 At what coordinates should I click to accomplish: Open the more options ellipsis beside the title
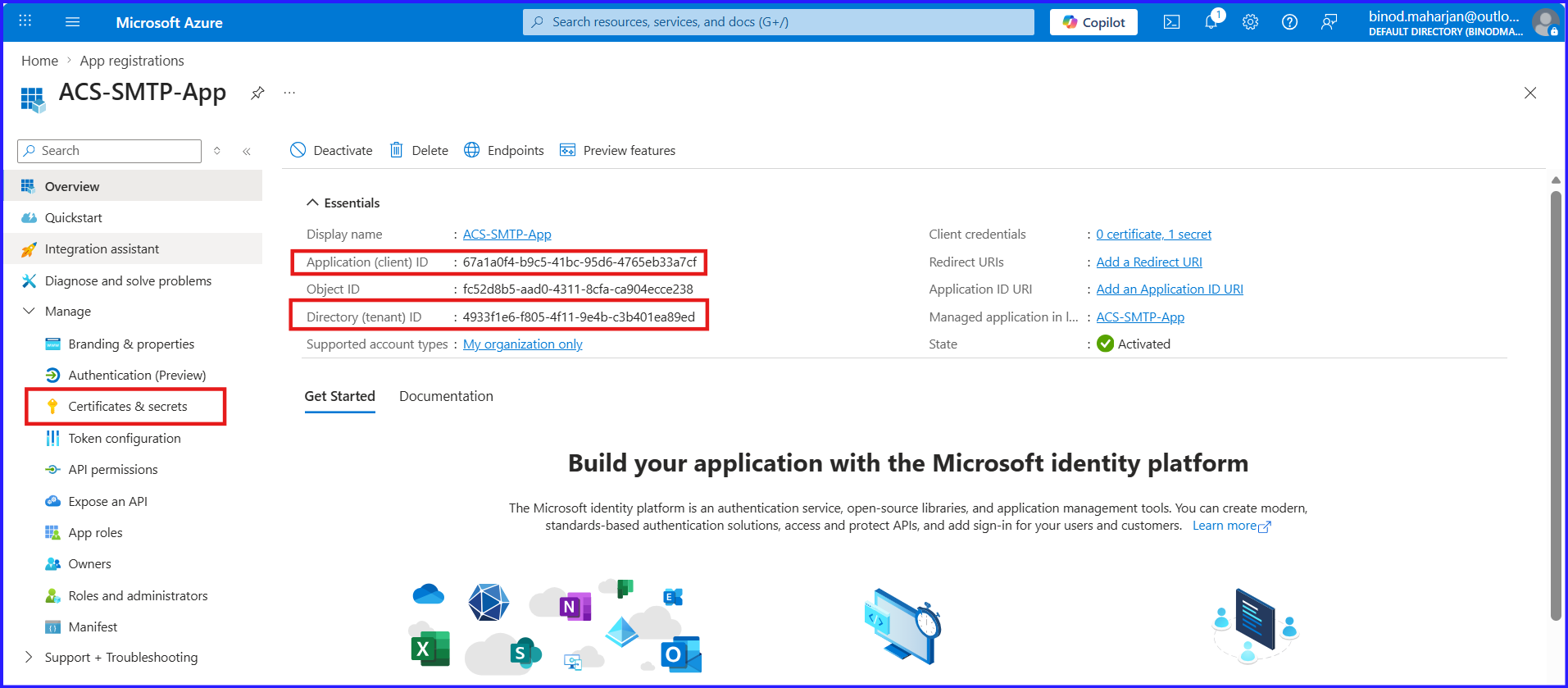pos(289,93)
